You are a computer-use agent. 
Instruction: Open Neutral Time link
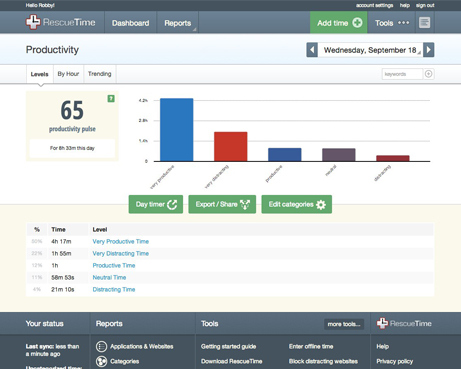click(x=109, y=277)
